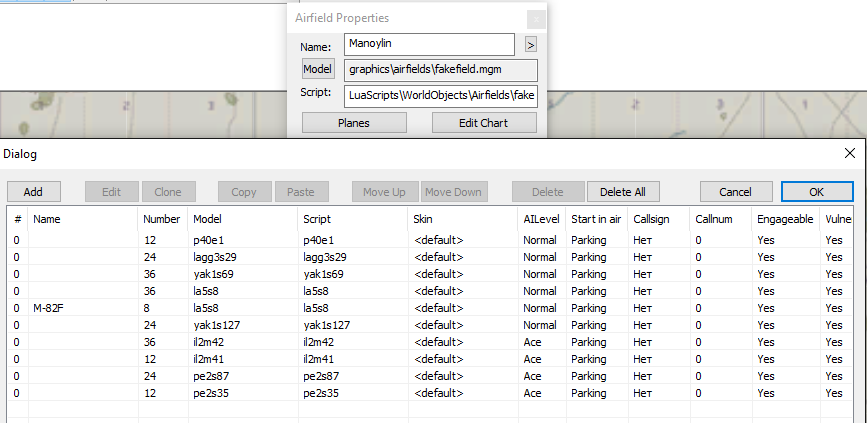Click the AILevel column header
The image size is (867, 423).
coord(542,219)
